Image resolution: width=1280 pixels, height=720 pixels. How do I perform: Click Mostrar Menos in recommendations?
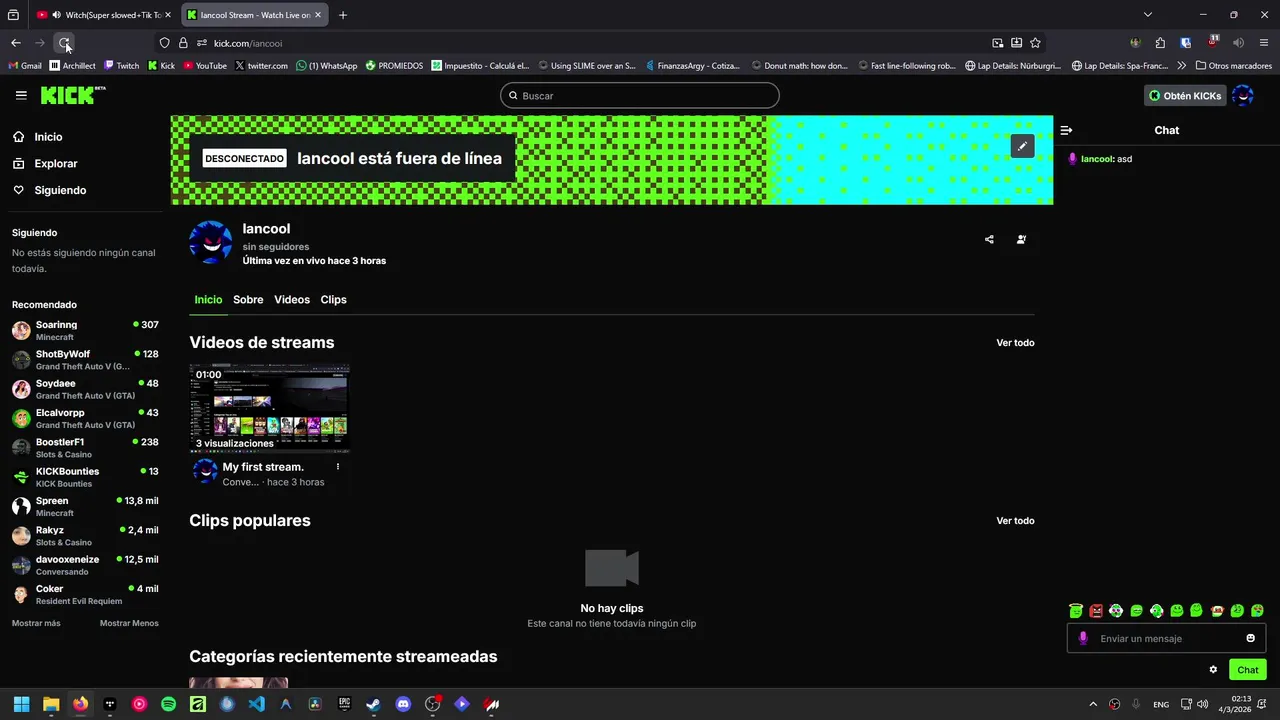point(129,623)
